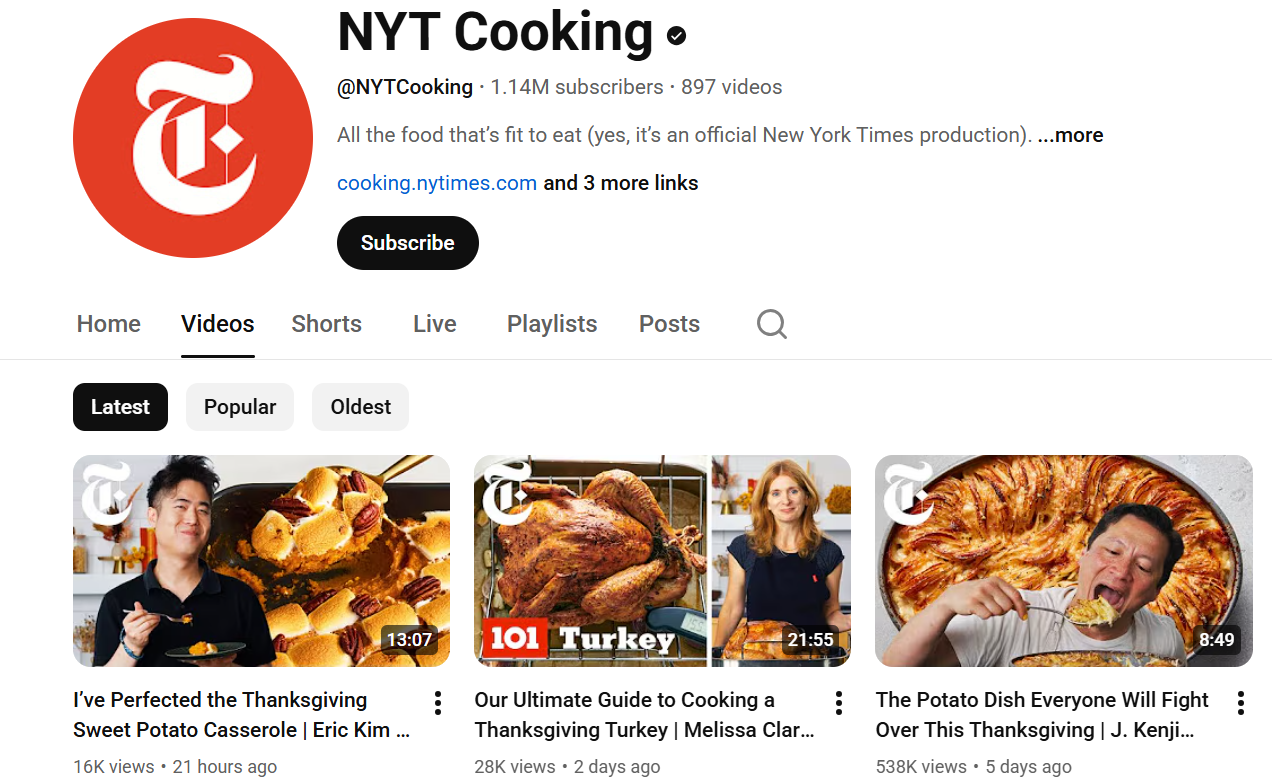Play the 101 Turkey guide video thumbnail
The image size is (1272, 783).
[662, 561]
